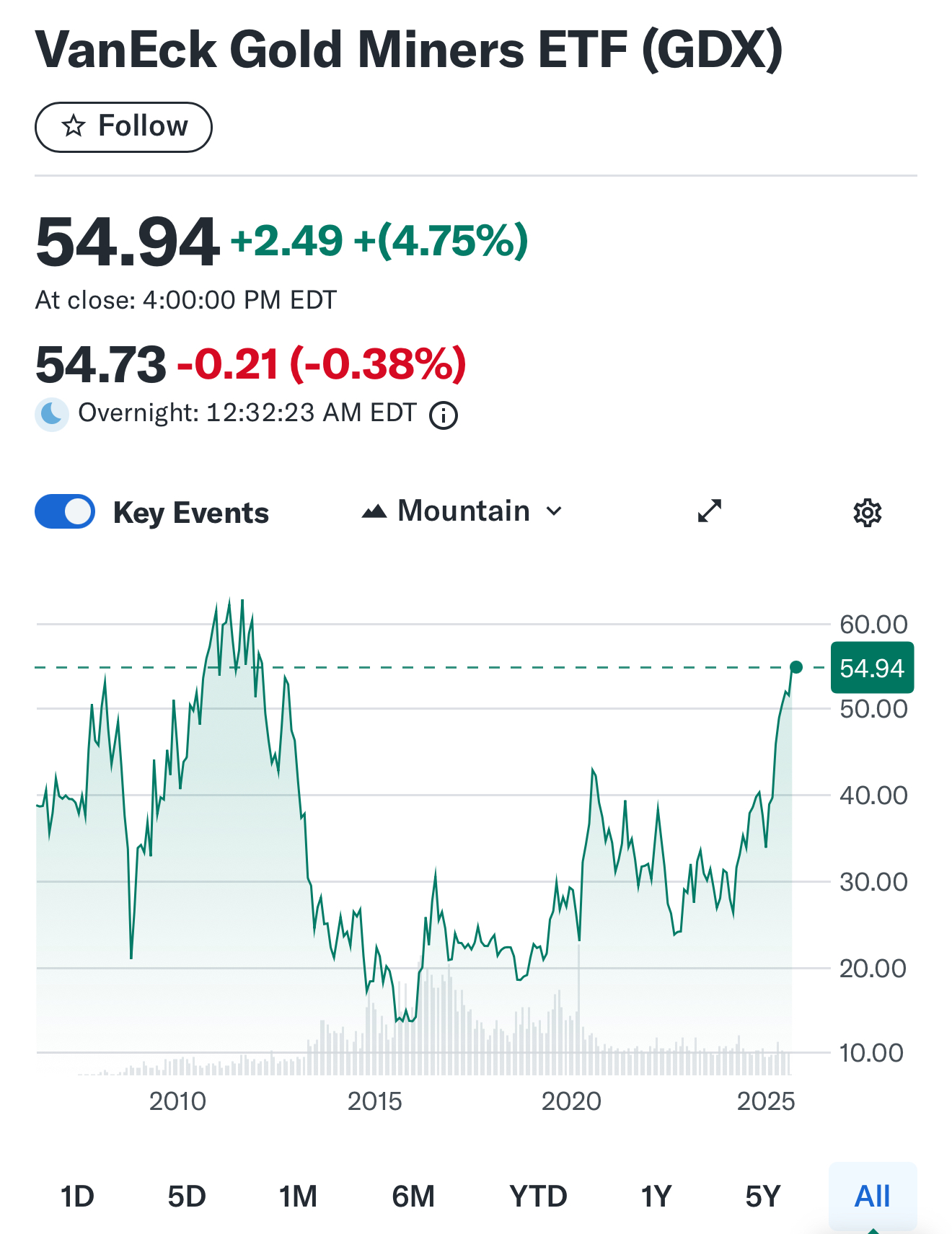The width and height of the screenshot is (952, 1234).
Task: Open chart settings gear icon
Action: tap(867, 513)
